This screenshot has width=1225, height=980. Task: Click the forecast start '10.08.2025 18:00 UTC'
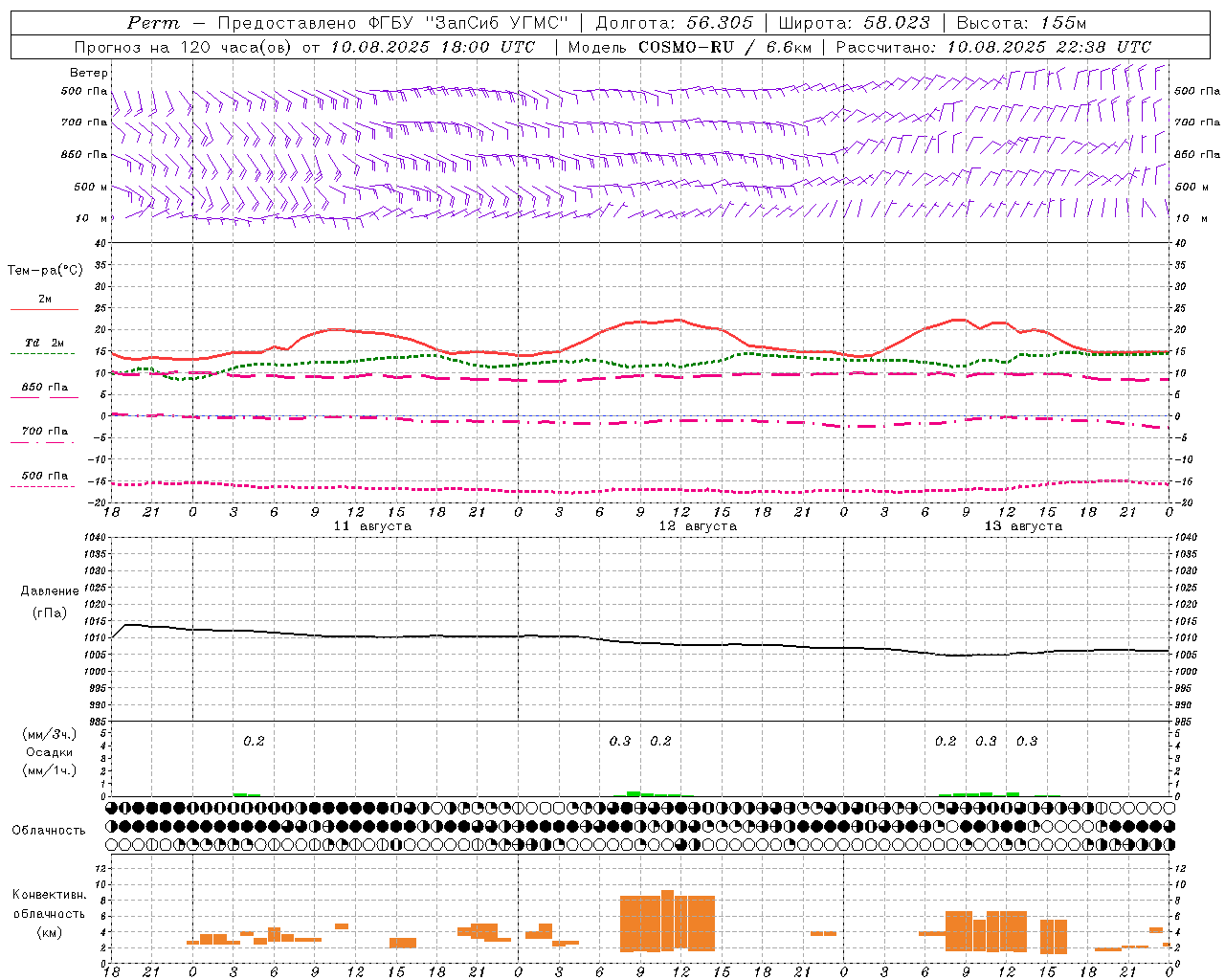tap(433, 47)
